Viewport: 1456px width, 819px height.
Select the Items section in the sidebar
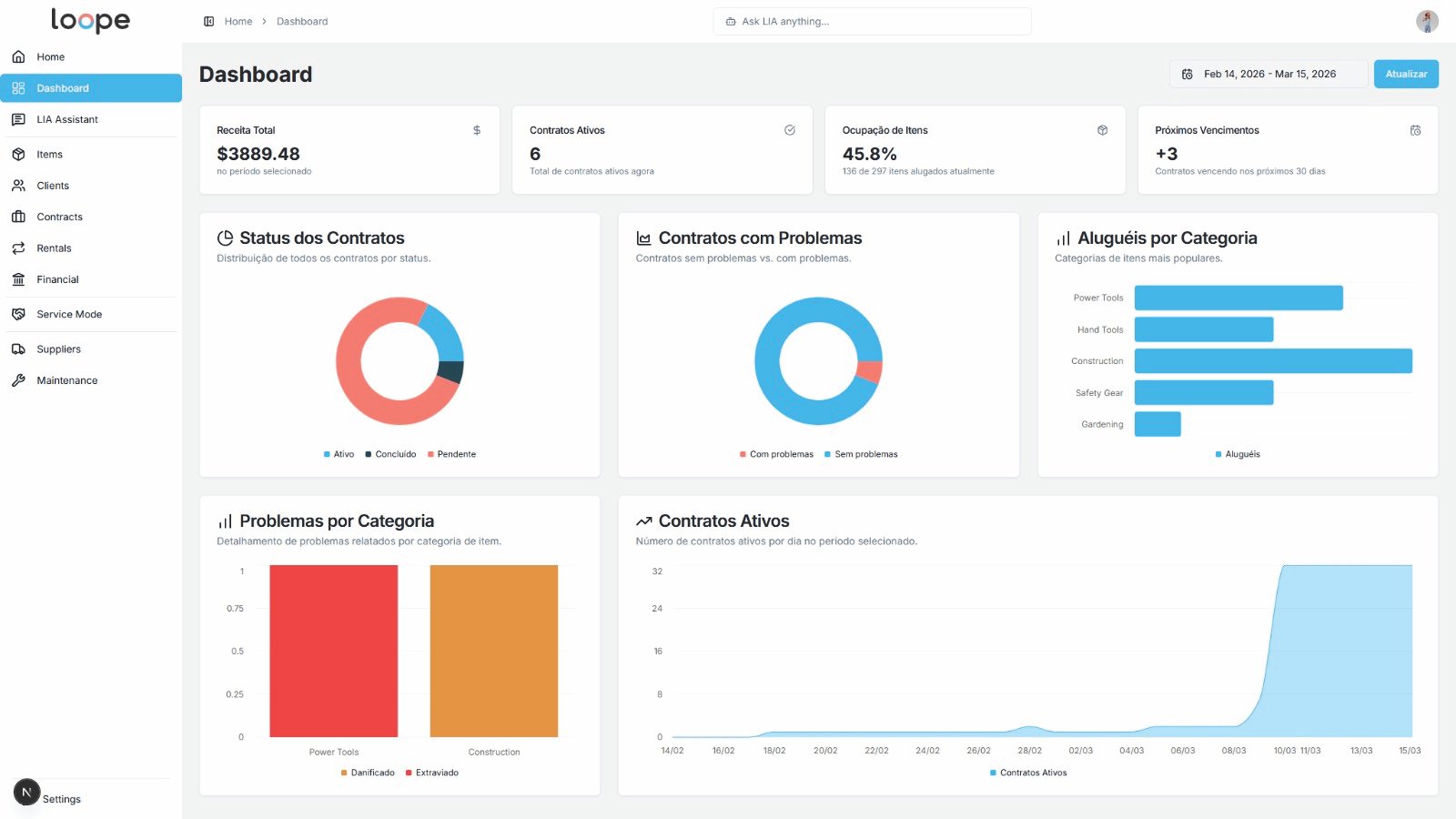[x=50, y=154]
